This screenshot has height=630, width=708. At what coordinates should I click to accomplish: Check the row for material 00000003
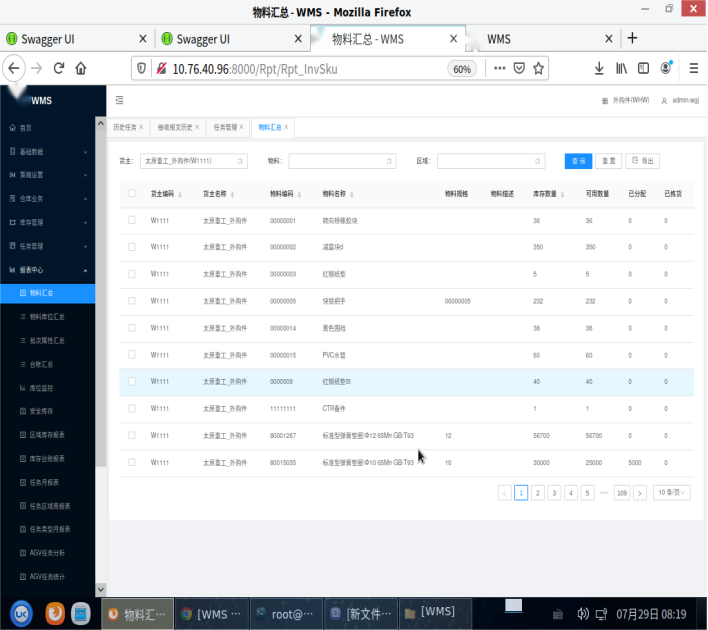coord(131,274)
